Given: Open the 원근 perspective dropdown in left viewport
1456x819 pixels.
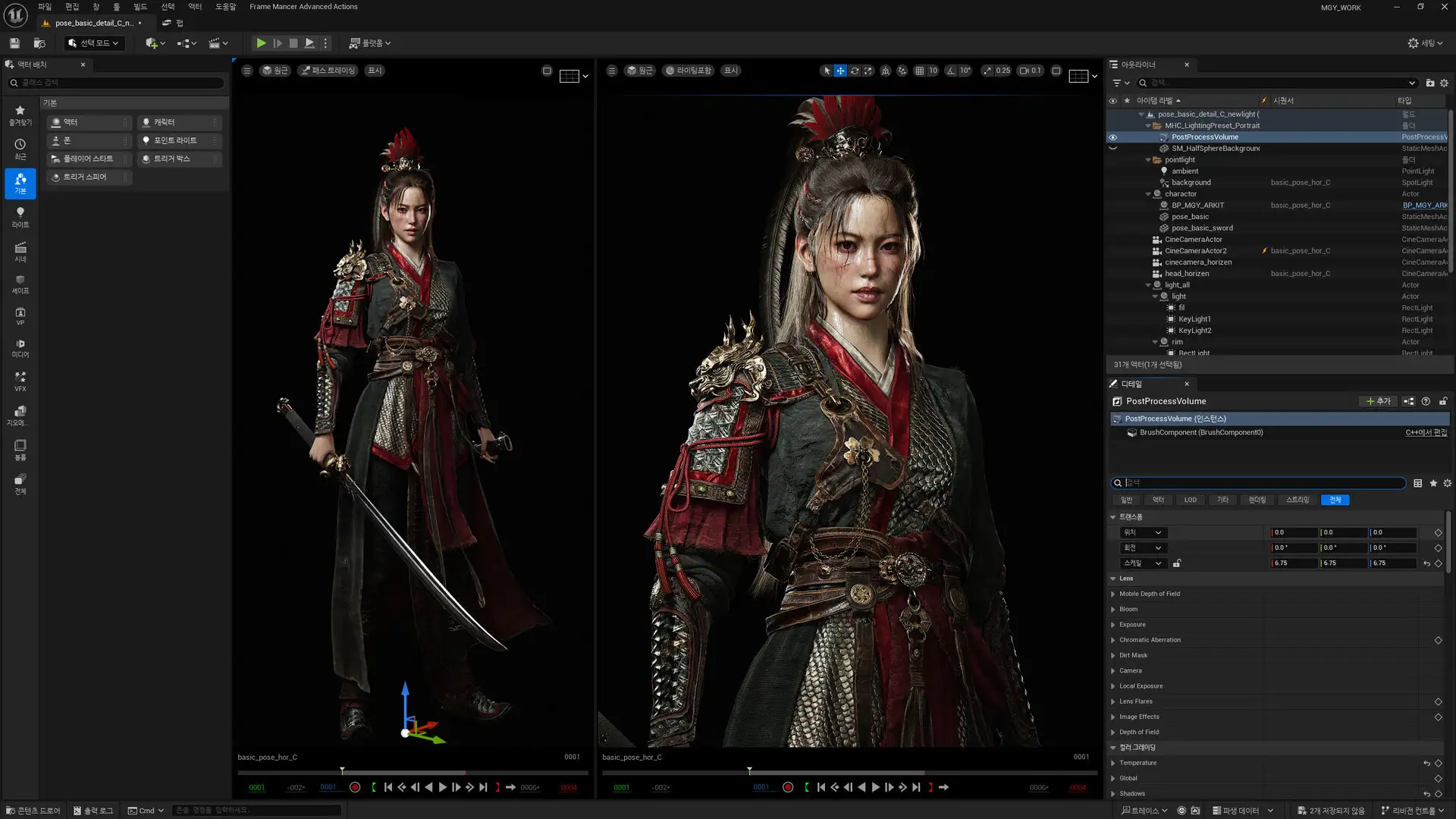Looking at the screenshot, I should pos(275,70).
